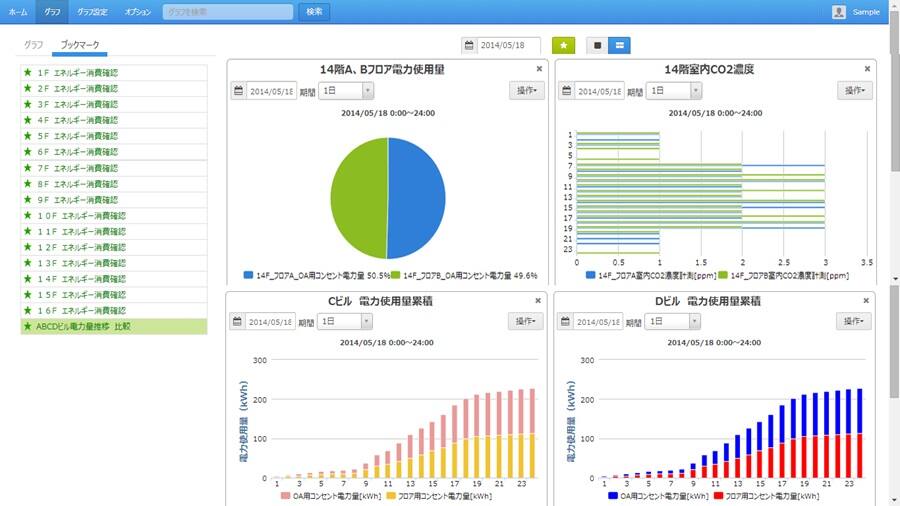900x506 pixels.
Task: Toggle blue OA用コンセント電力量 legend in Dビル chart
Action: click(612, 495)
